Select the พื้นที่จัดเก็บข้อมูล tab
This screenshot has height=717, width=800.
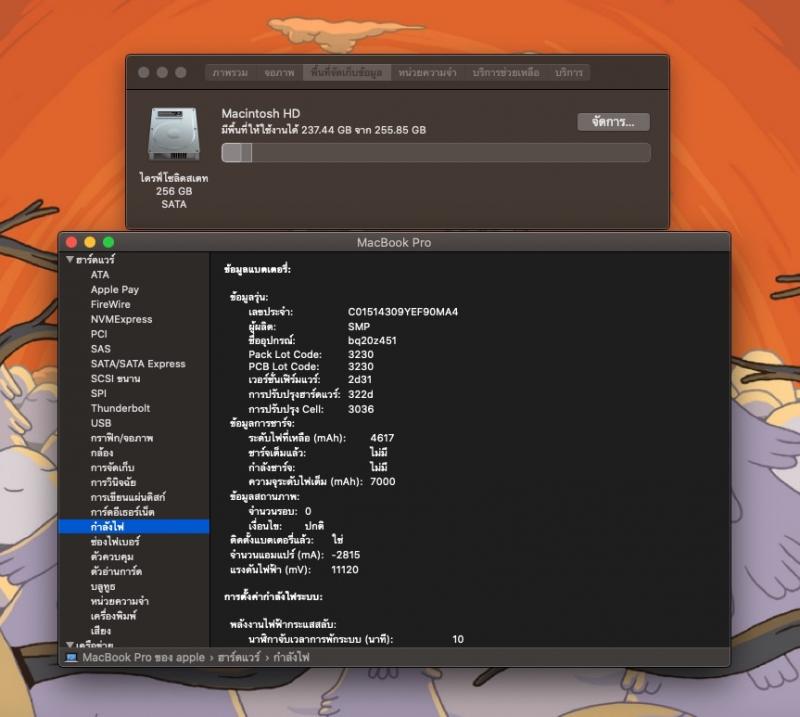[346, 72]
